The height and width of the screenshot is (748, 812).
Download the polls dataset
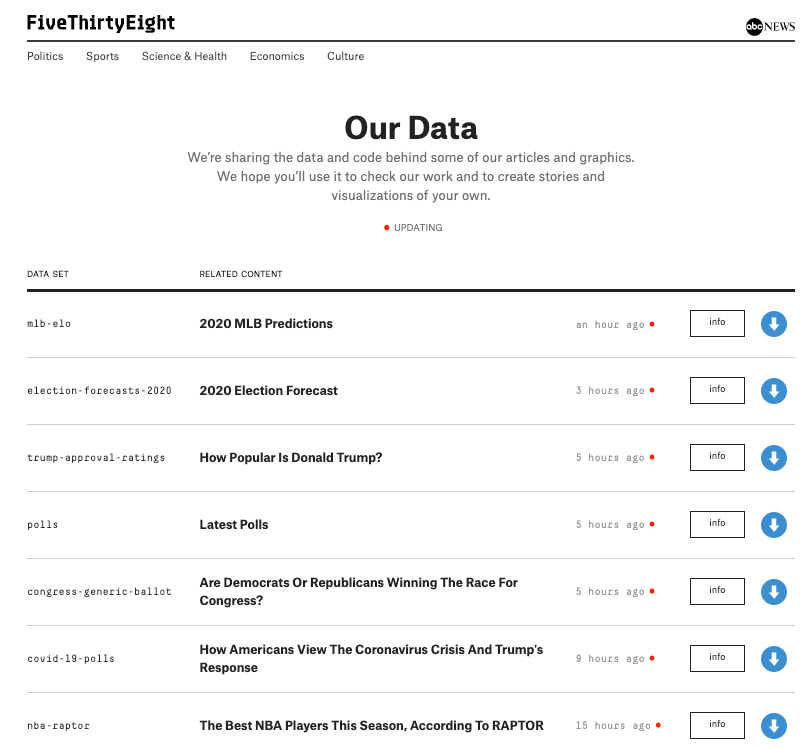pyautogui.click(x=774, y=524)
